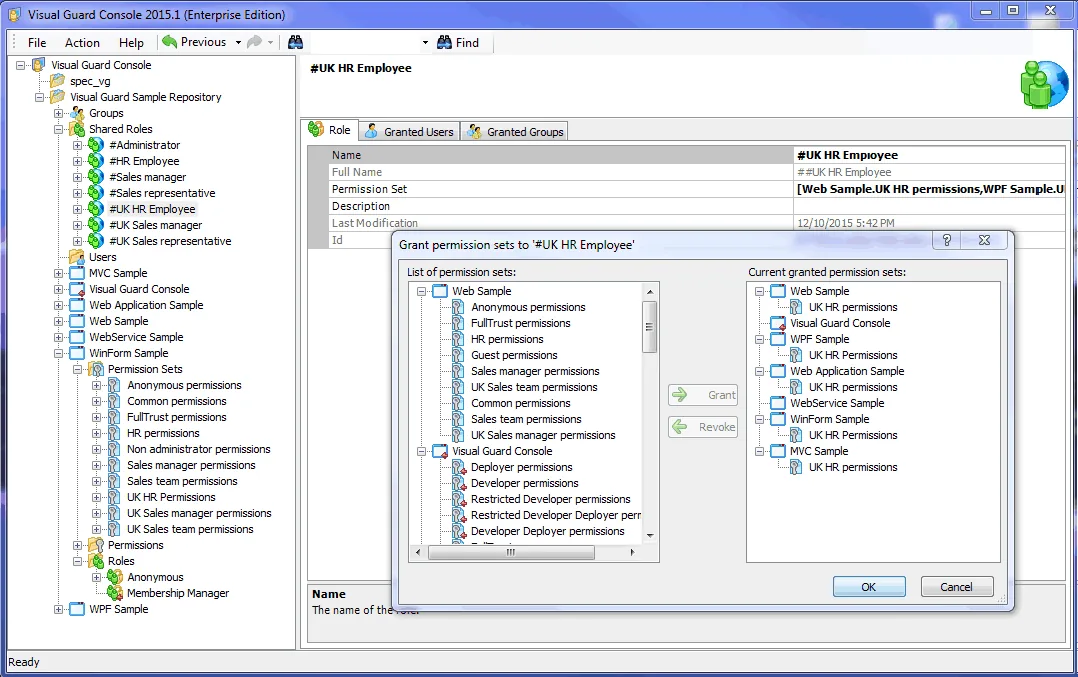Viewport: 1078px width, 677px height.
Task: Select #UK Sales representative role
Action: click(170, 241)
